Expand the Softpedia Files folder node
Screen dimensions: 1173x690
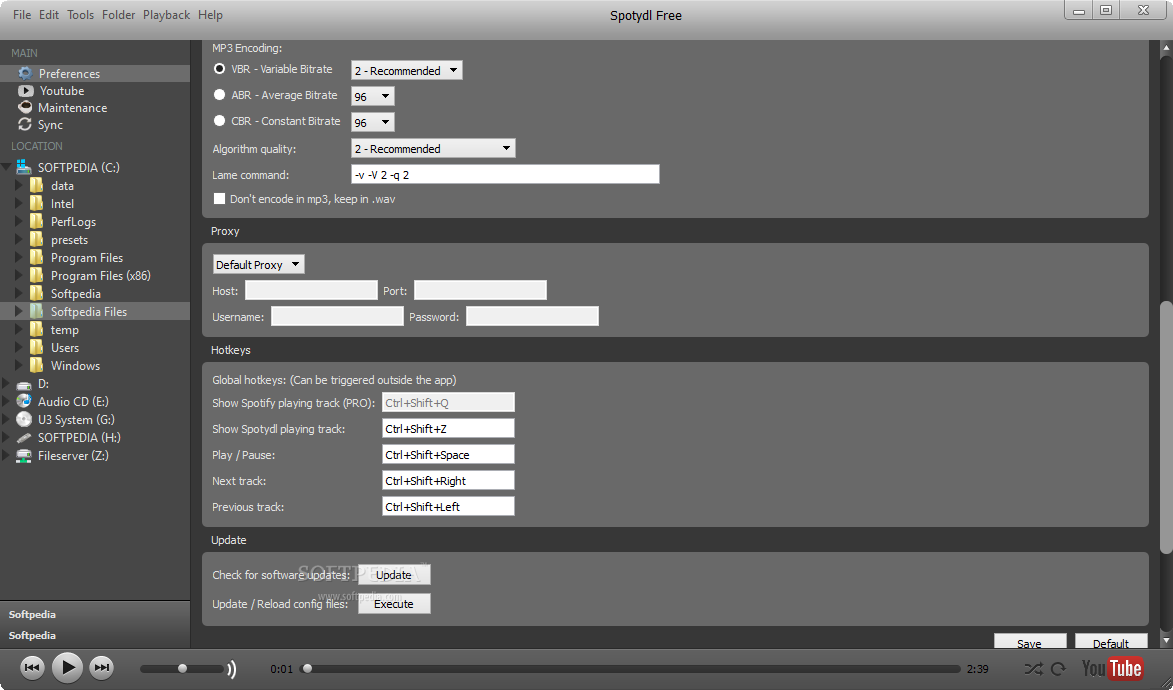tap(19, 311)
